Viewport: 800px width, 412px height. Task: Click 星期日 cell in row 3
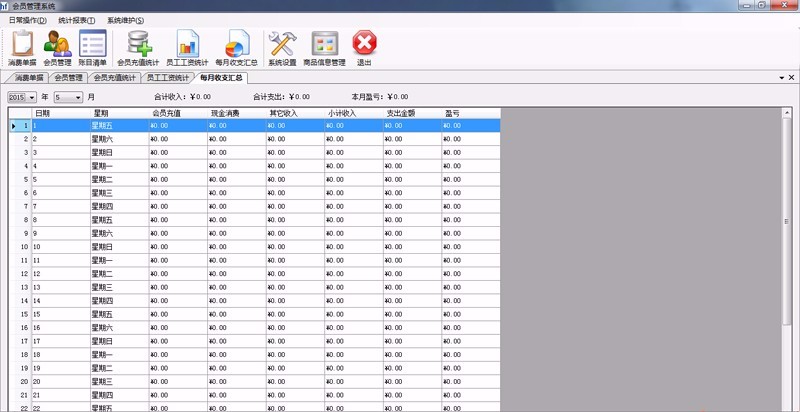[119, 152]
